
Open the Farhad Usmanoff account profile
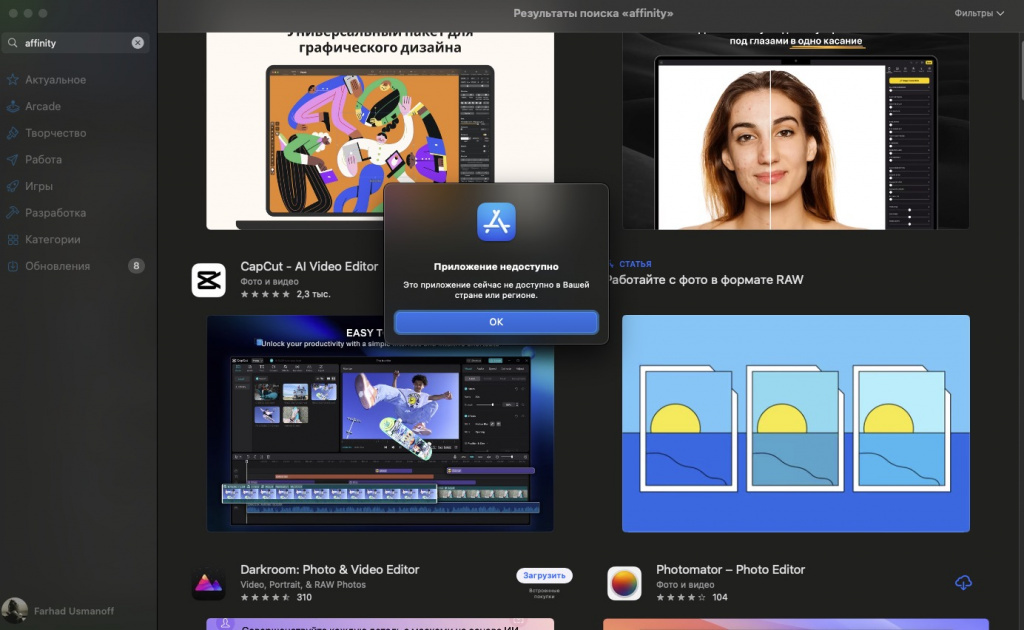coord(59,611)
